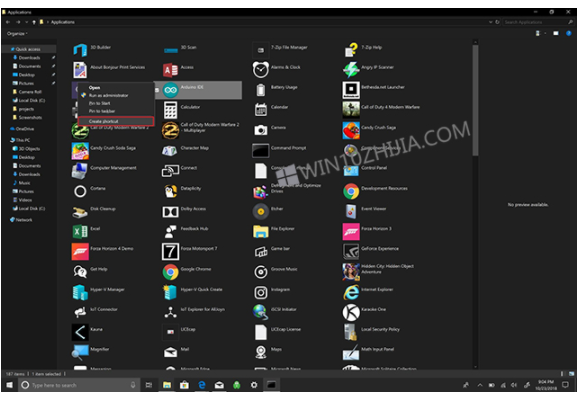Click the 7-Zip File Manager icon
Image resolution: width=578 pixels, height=399 pixels.
tap(261, 50)
